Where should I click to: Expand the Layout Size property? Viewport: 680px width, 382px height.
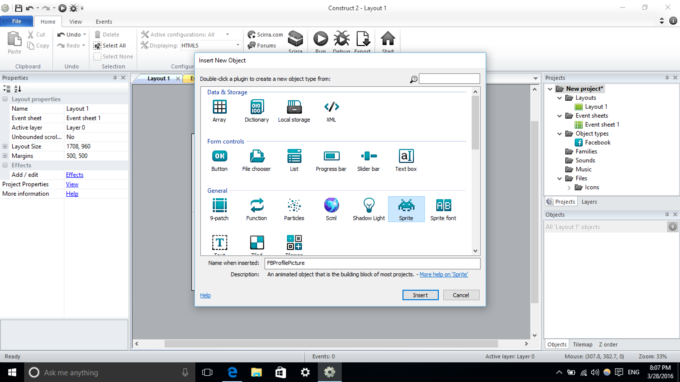[5, 147]
